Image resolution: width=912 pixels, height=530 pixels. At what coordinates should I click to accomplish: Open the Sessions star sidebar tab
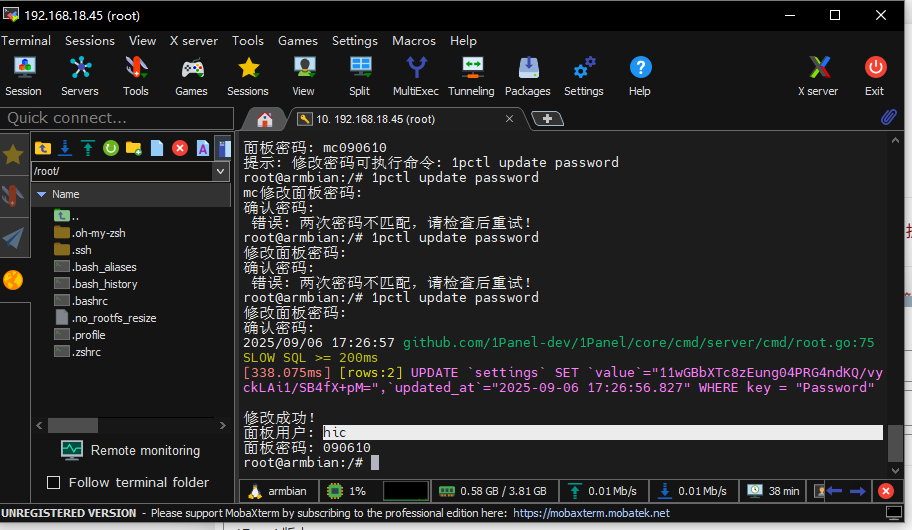13,155
